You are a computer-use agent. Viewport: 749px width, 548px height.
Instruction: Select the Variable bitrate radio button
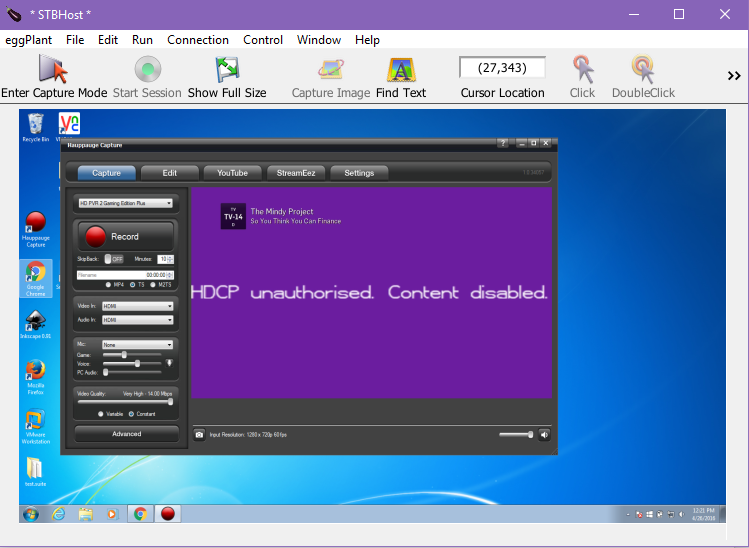tap(101, 414)
